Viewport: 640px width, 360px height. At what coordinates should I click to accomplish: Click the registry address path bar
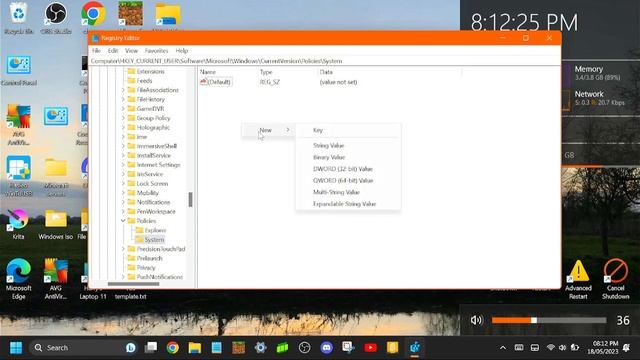[x=325, y=61]
